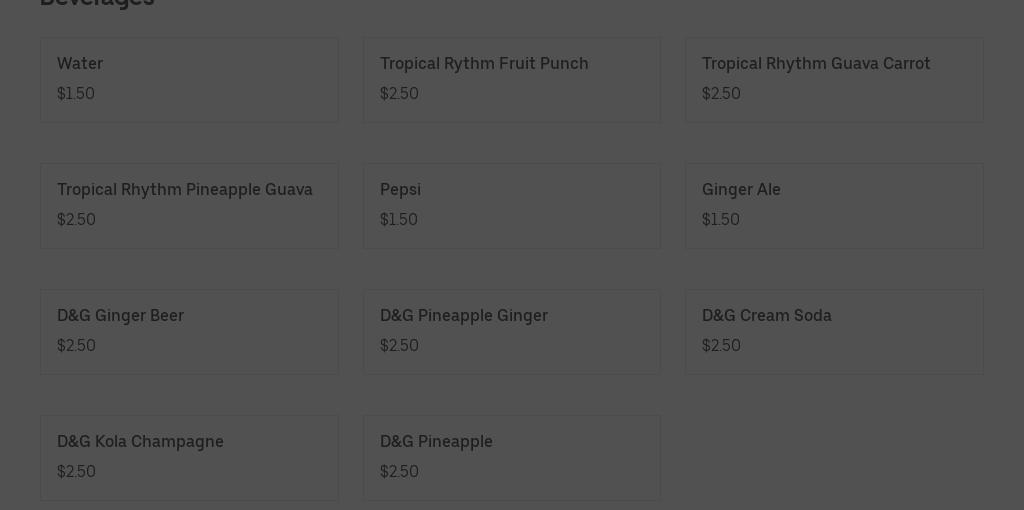This screenshot has height=510, width=1024.
Task: Click the $1.50 price under Pepsi
Action: coord(399,220)
